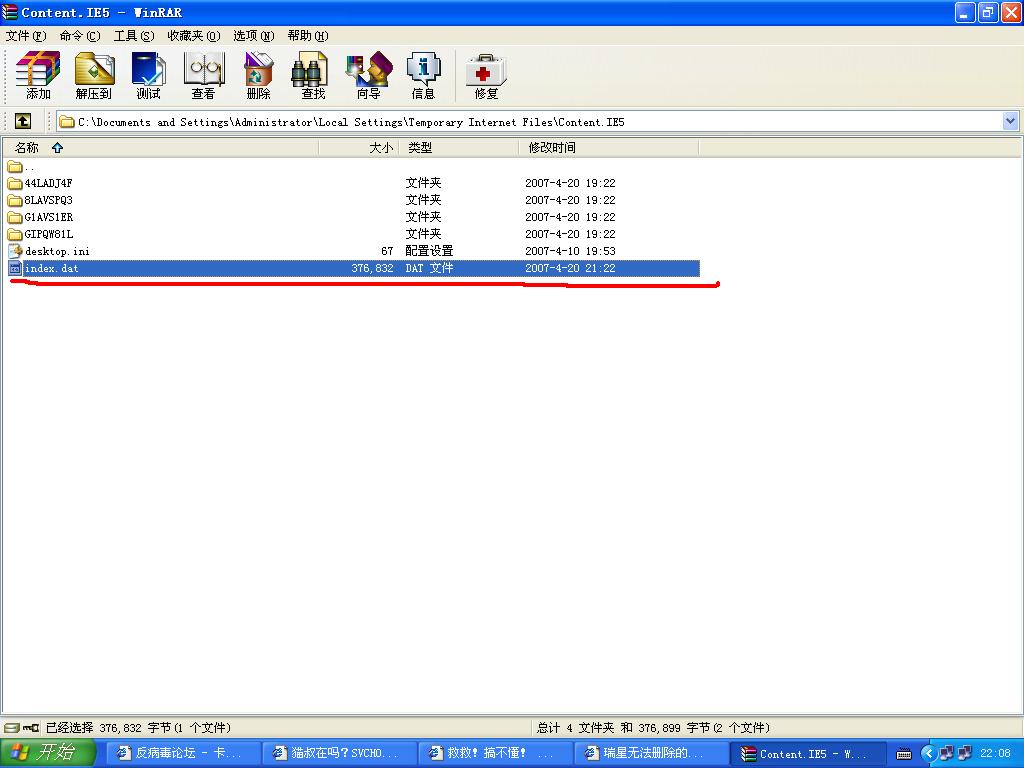Screen dimensions: 1024x768
Task: Switch to 瑞星无法删除的 taskbar window
Action: [x=650, y=753]
